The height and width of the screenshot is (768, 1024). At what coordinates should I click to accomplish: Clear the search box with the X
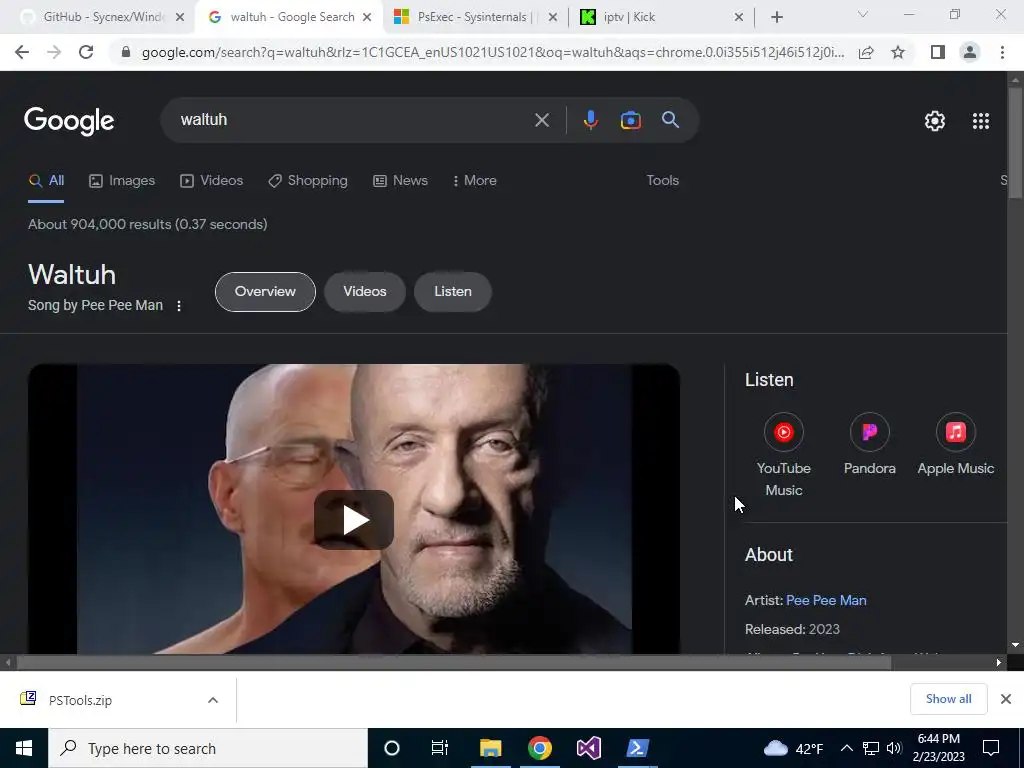pyautogui.click(x=541, y=120)
